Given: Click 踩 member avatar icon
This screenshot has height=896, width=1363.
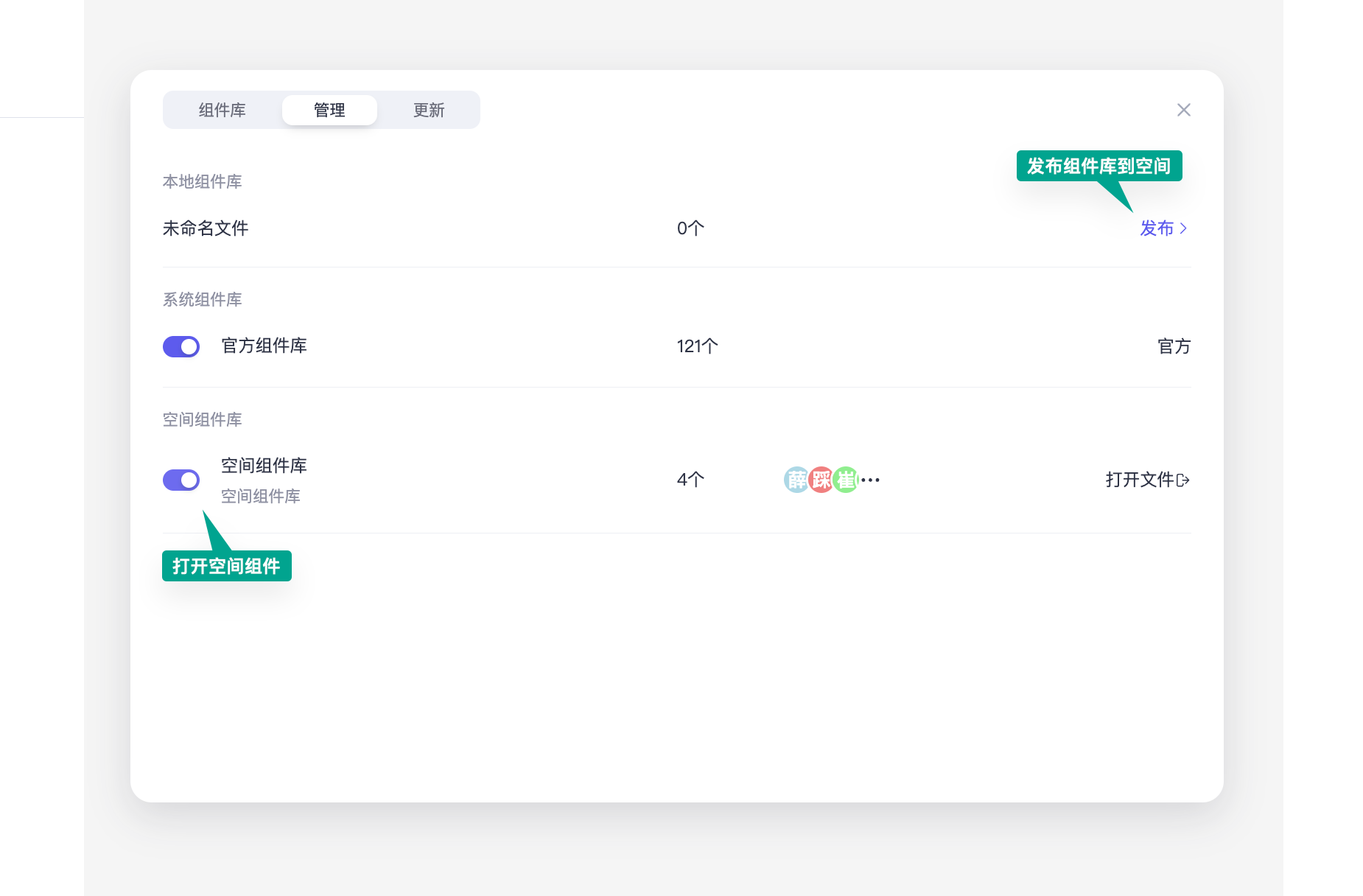Looking at the screenshot, I should click(x=821, y=480).
